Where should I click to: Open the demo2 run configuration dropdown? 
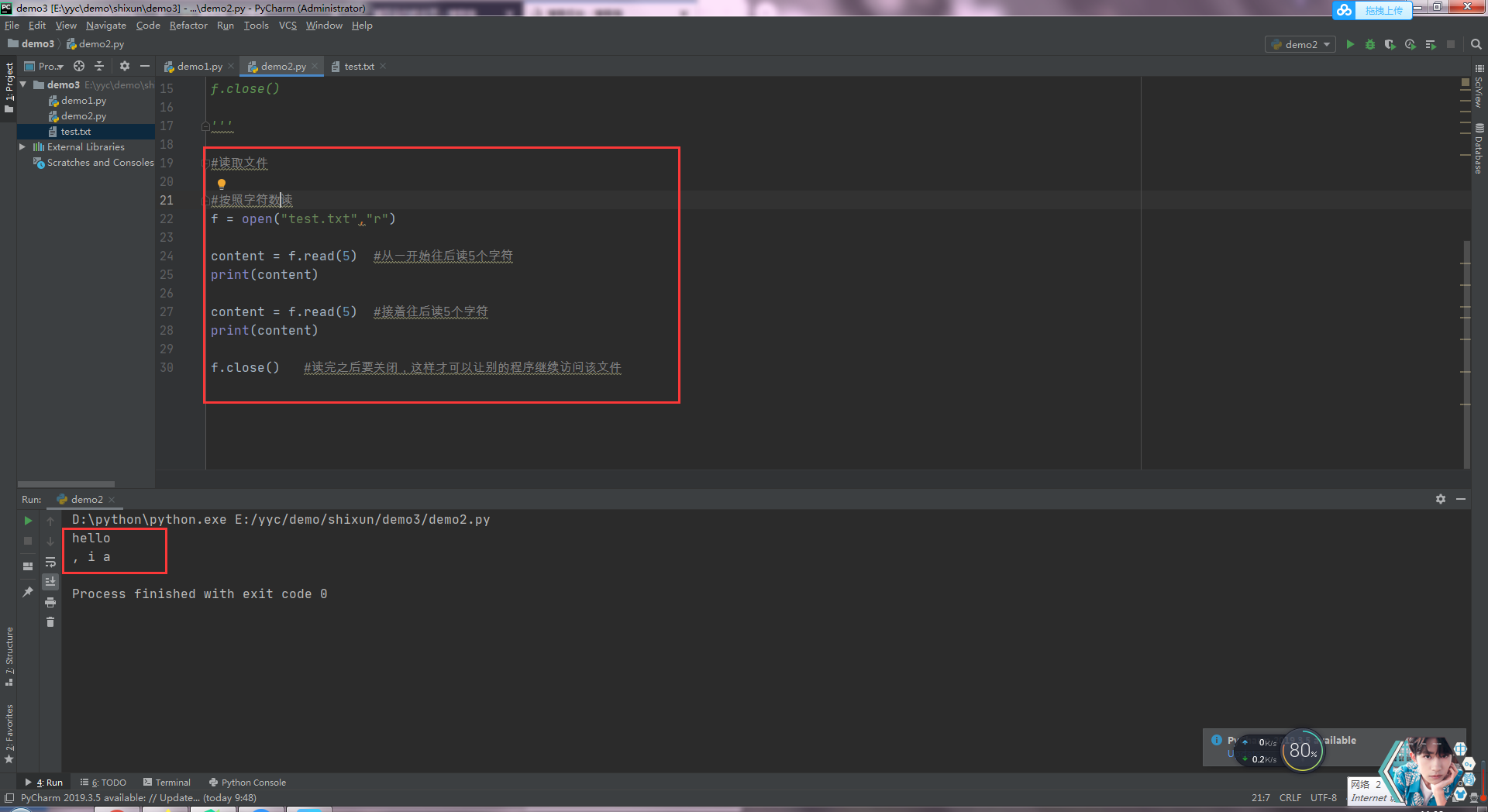click(1301, 44)
